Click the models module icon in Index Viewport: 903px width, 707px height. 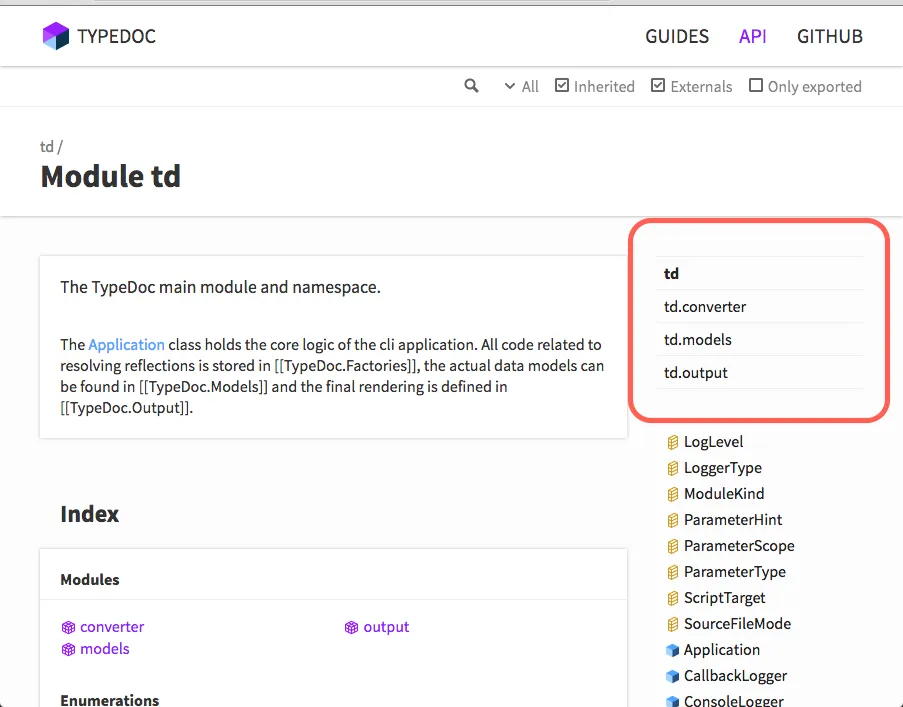[69, 649]
